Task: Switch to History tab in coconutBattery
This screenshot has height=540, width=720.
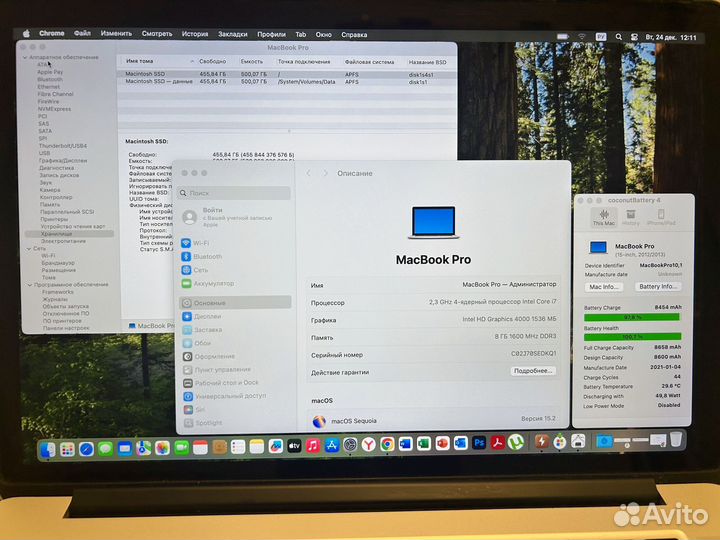Action: (x=630, y=217)
